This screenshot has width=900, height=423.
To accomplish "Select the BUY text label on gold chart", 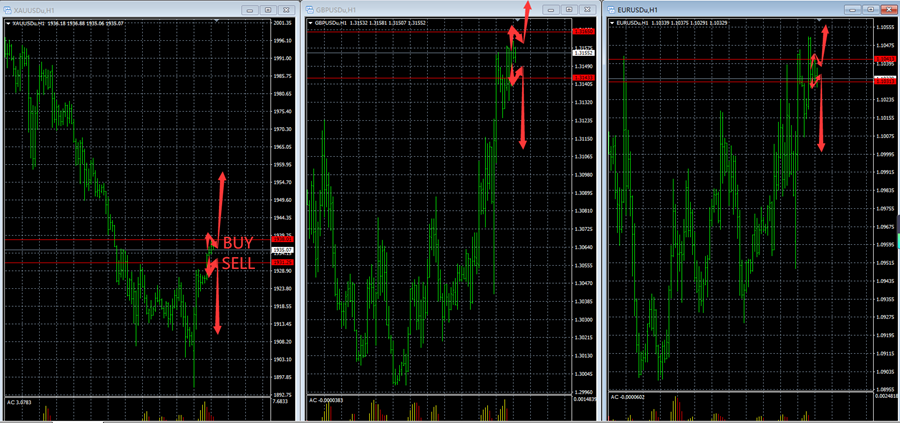I will (237, 243).
